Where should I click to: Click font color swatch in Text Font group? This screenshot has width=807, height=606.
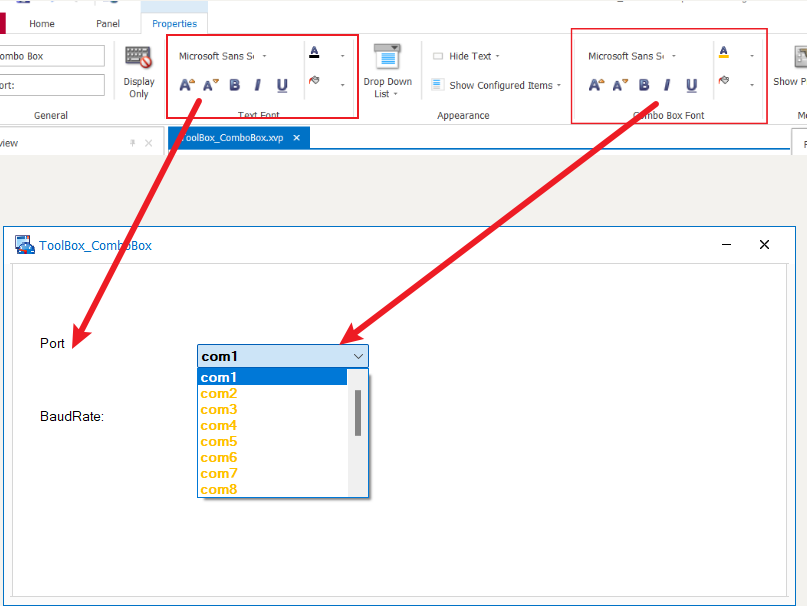[314, 52]
